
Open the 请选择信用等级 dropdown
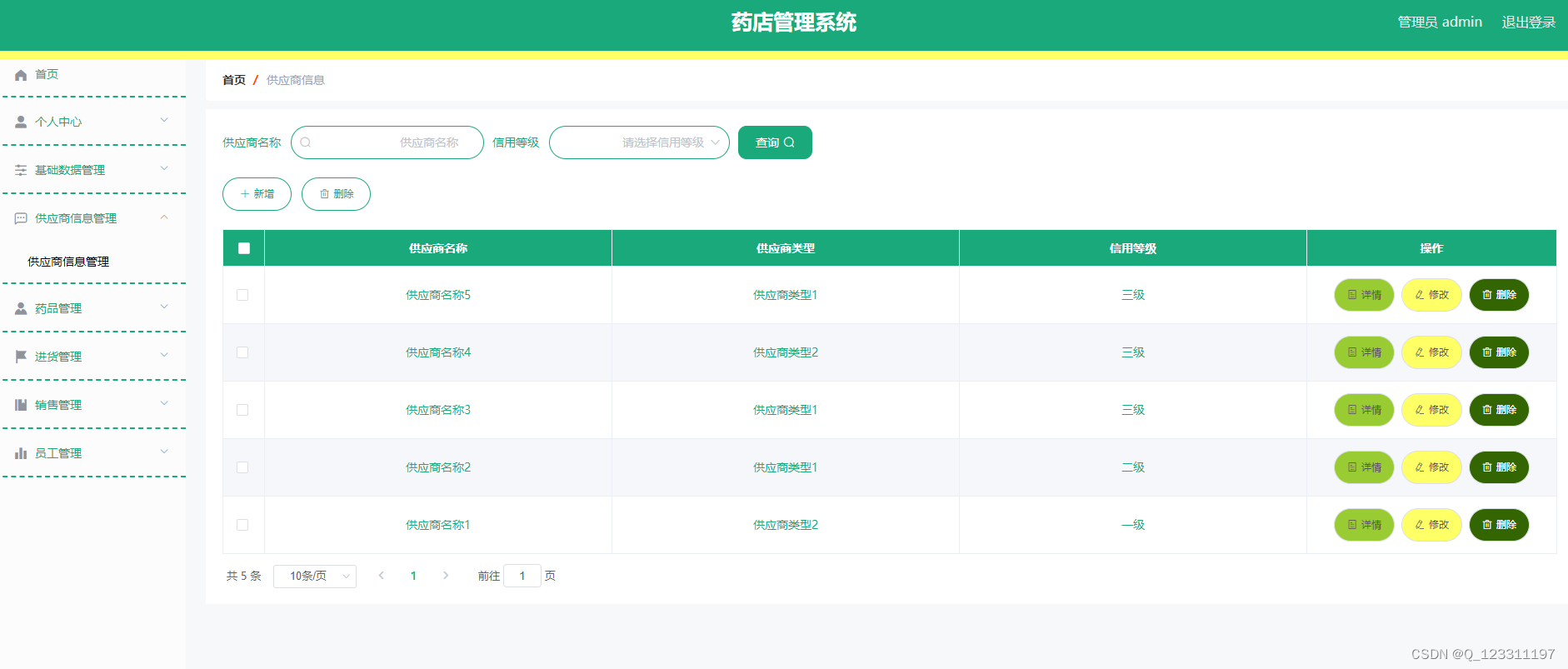coord(639,142)
